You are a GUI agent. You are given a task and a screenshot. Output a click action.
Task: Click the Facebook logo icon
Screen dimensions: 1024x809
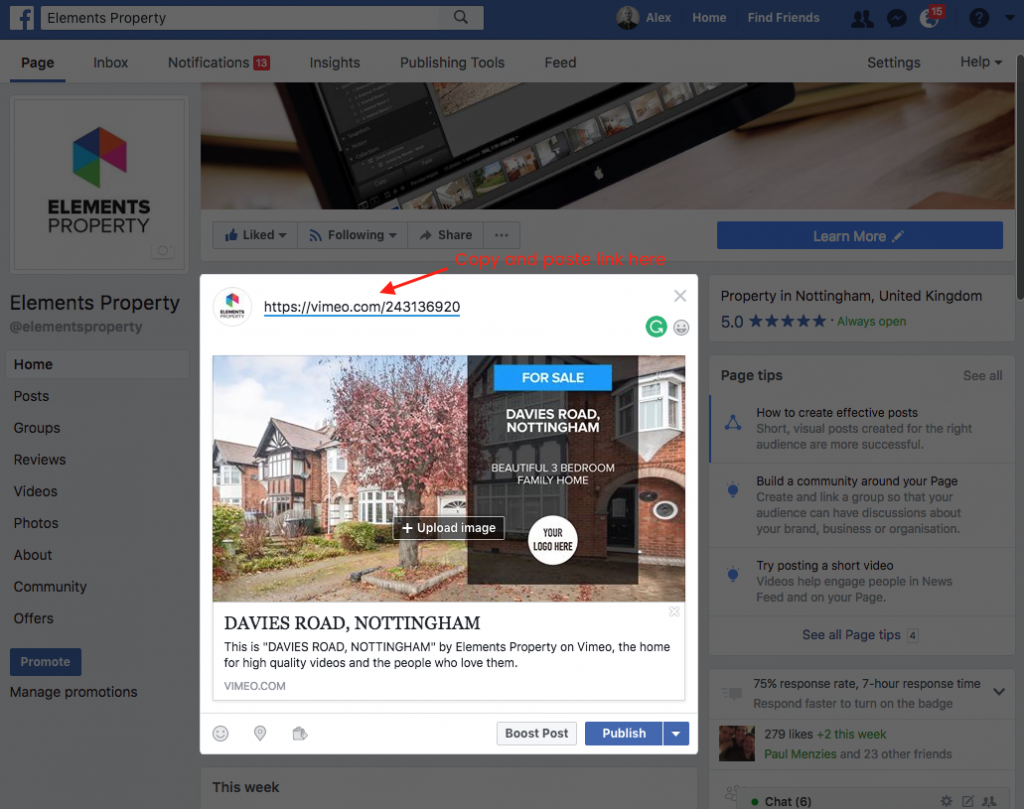point(22,18)
